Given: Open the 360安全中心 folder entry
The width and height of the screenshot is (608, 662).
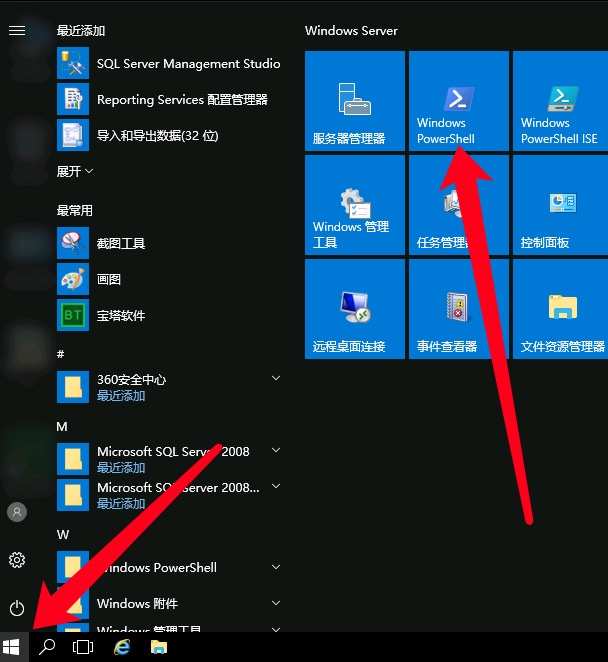Looking at the screenshot, I should coord(170,387).
